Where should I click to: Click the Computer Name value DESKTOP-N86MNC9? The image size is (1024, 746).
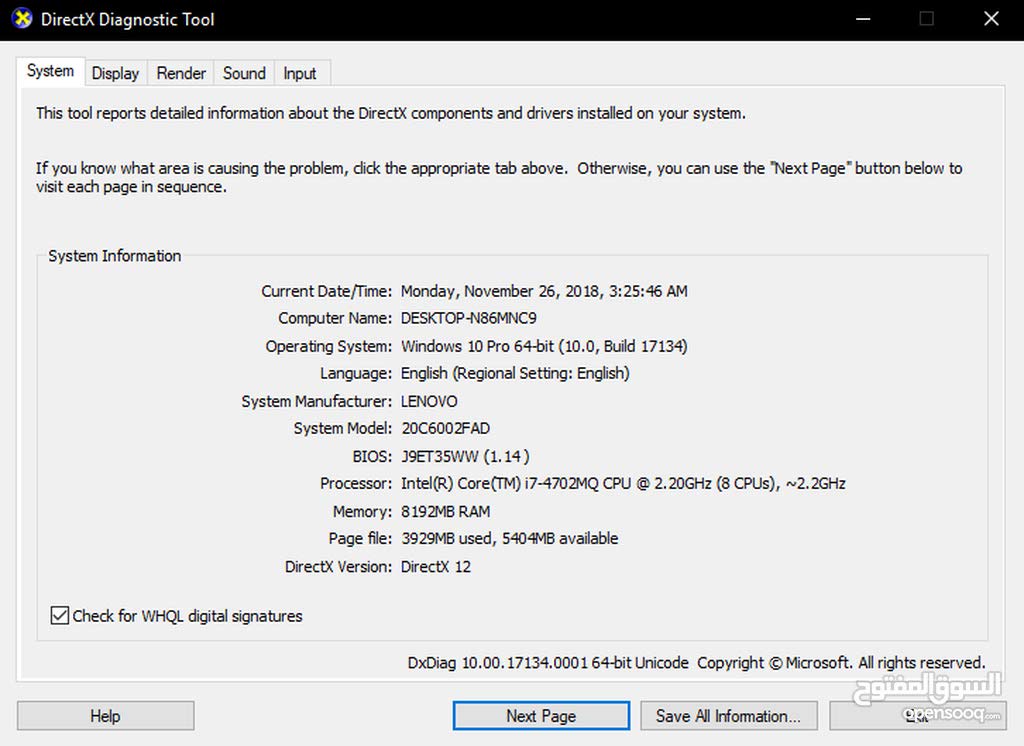pos(469,318)
